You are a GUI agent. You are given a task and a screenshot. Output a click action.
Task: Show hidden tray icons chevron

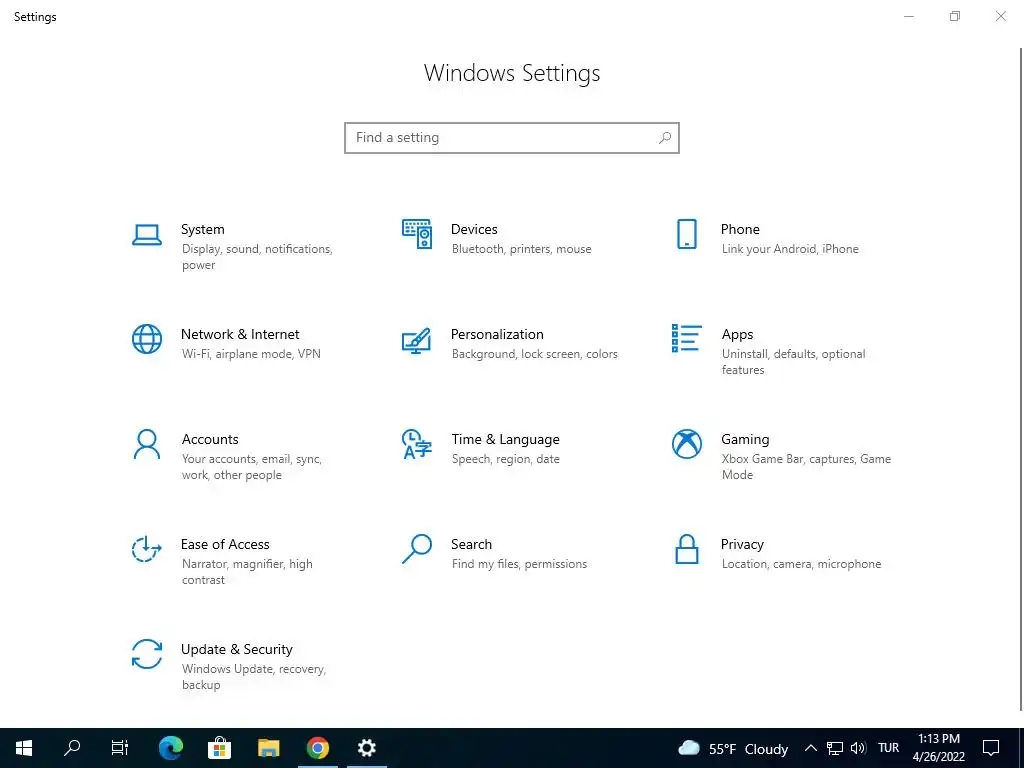pyautogui.click(x=810, y=748)
